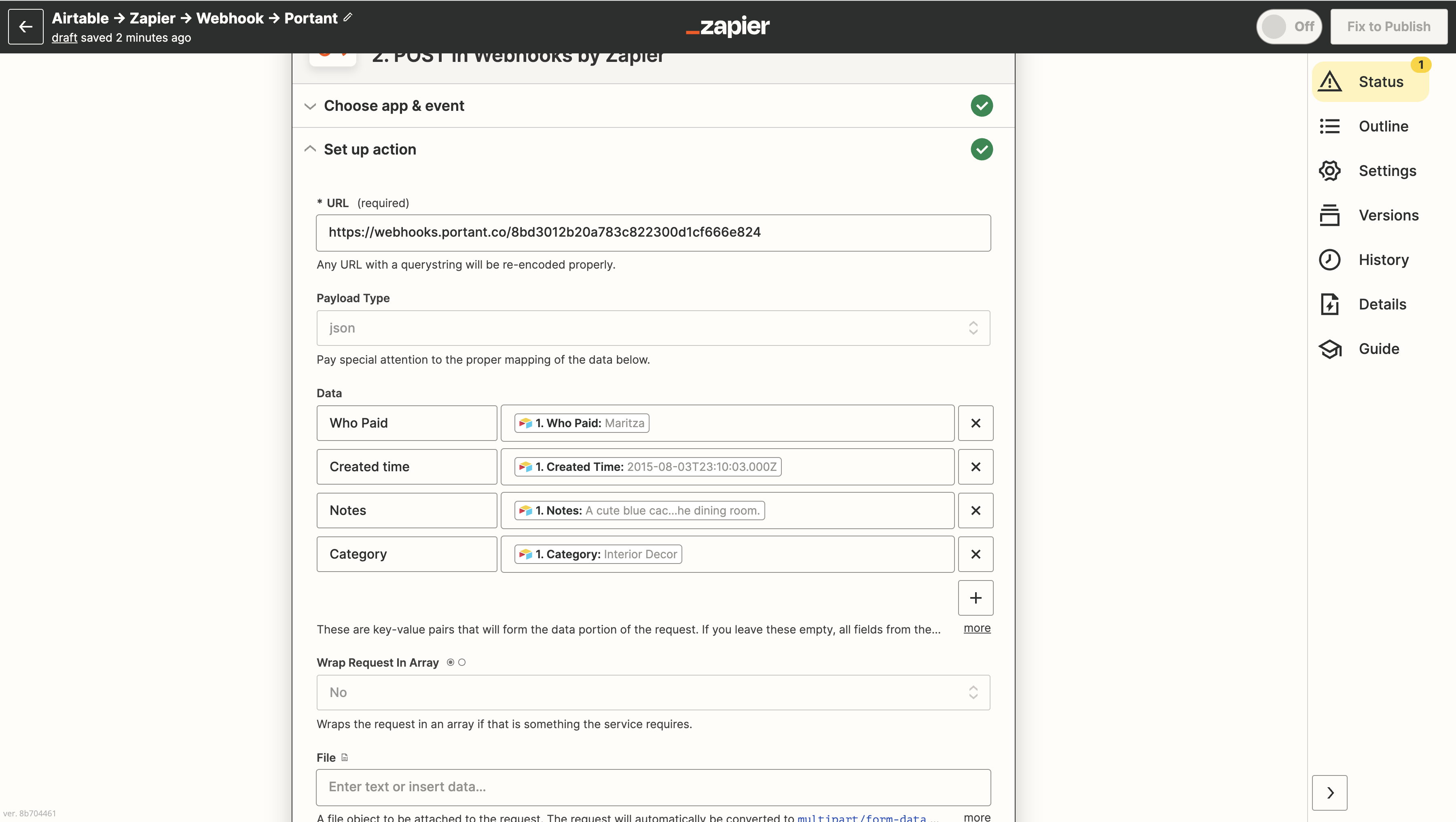Click the back arrow icon
The width and height of the screenshot is (1456, 822).
click(x=25, y=27)
